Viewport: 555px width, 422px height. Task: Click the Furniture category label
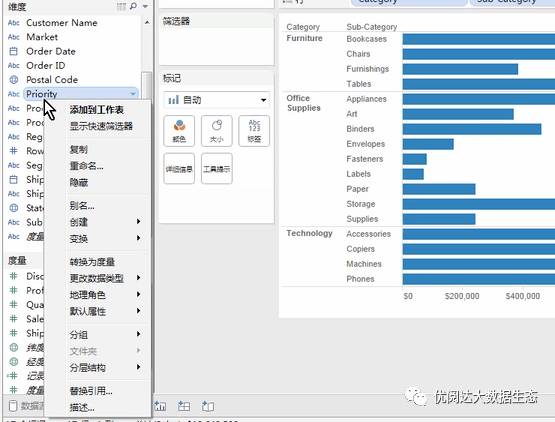[304, 38]
